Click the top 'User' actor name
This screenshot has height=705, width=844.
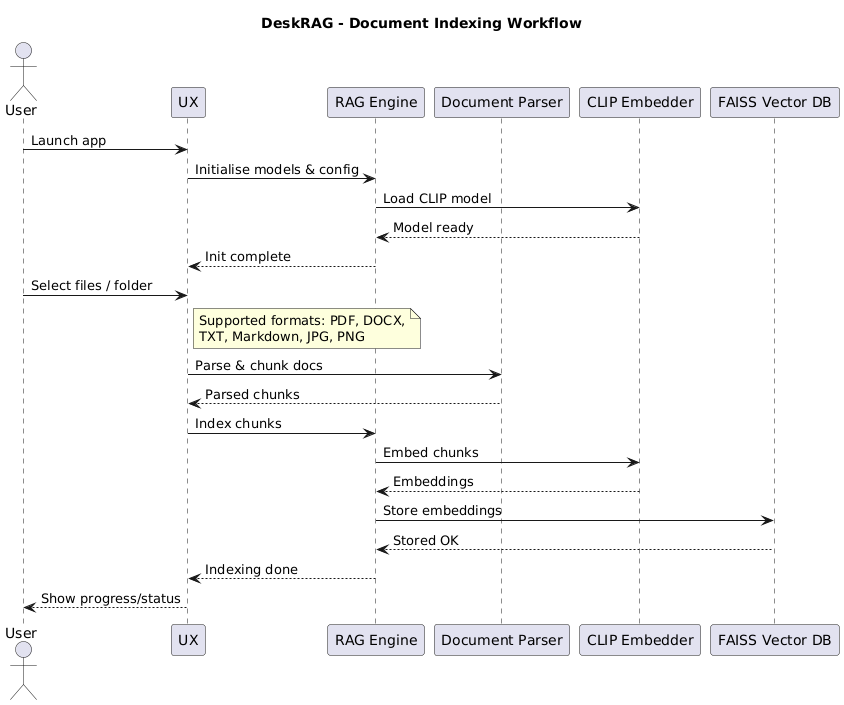21,110
